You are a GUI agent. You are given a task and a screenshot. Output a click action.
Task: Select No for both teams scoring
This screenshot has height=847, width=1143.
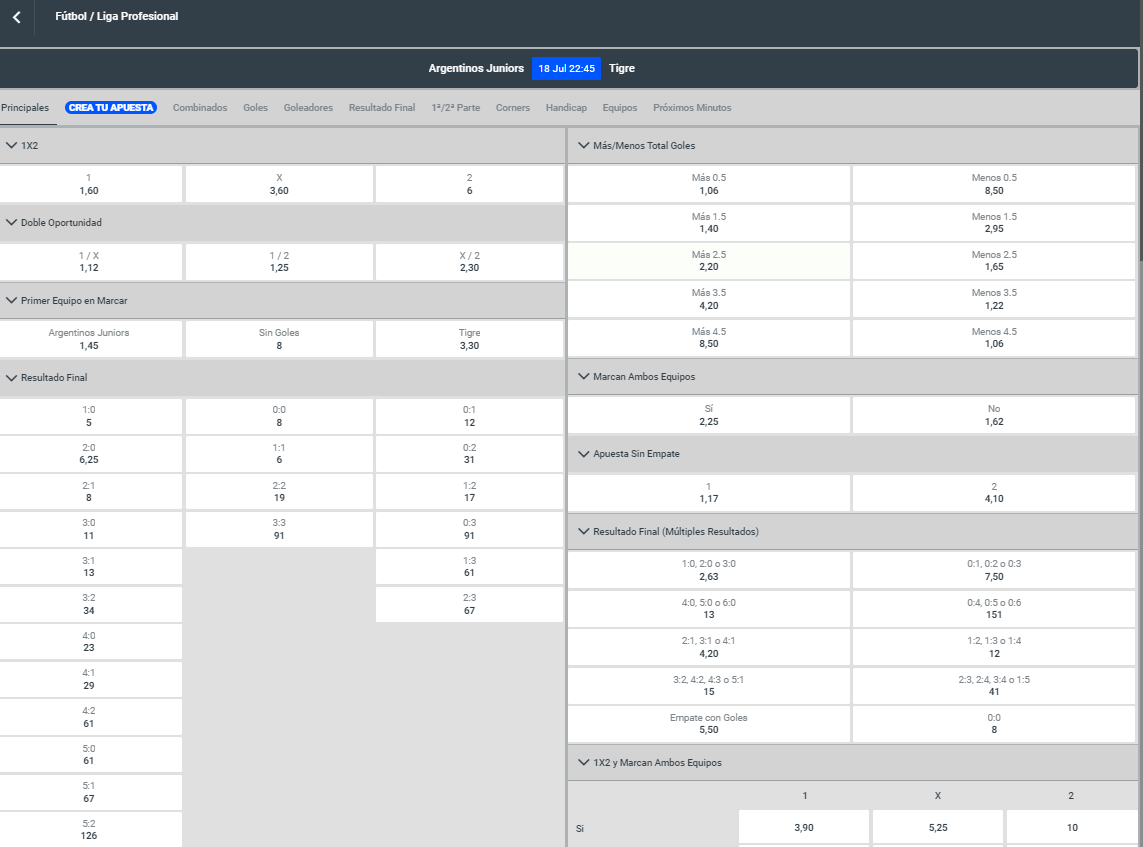(994, 415)
